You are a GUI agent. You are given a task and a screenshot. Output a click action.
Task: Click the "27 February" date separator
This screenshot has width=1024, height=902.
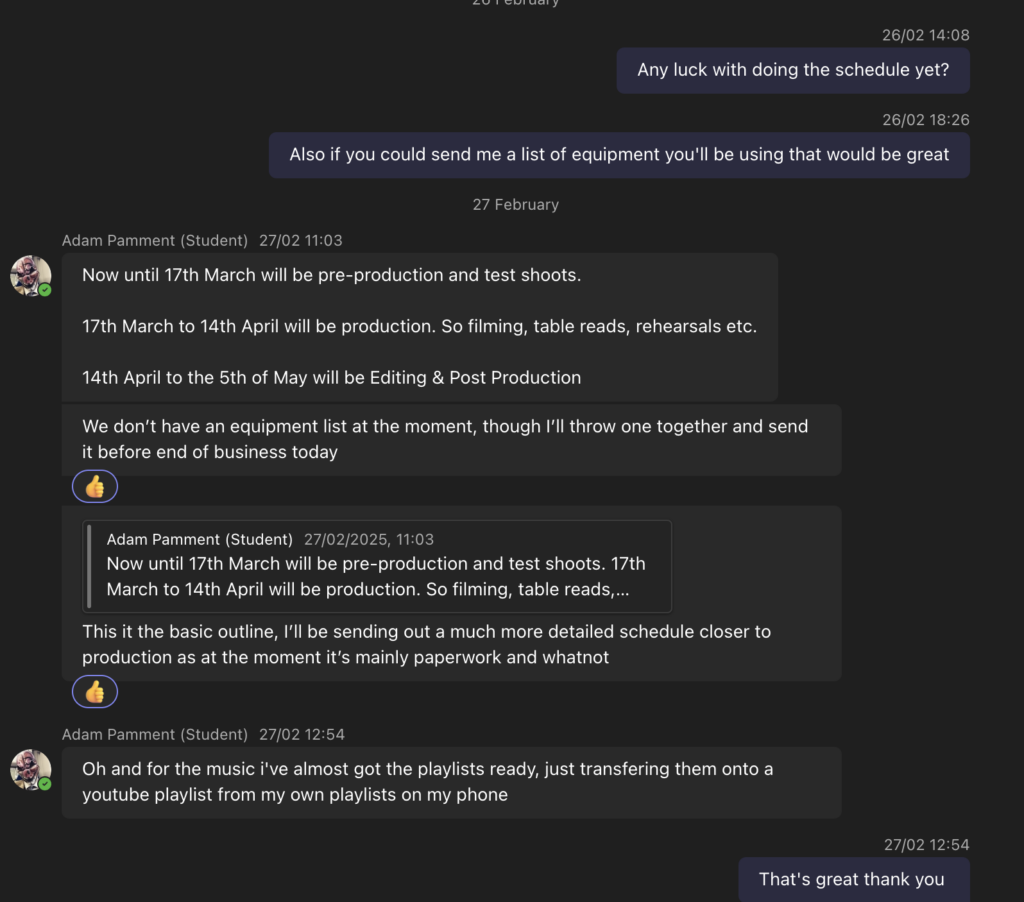(x=516, y=205)
